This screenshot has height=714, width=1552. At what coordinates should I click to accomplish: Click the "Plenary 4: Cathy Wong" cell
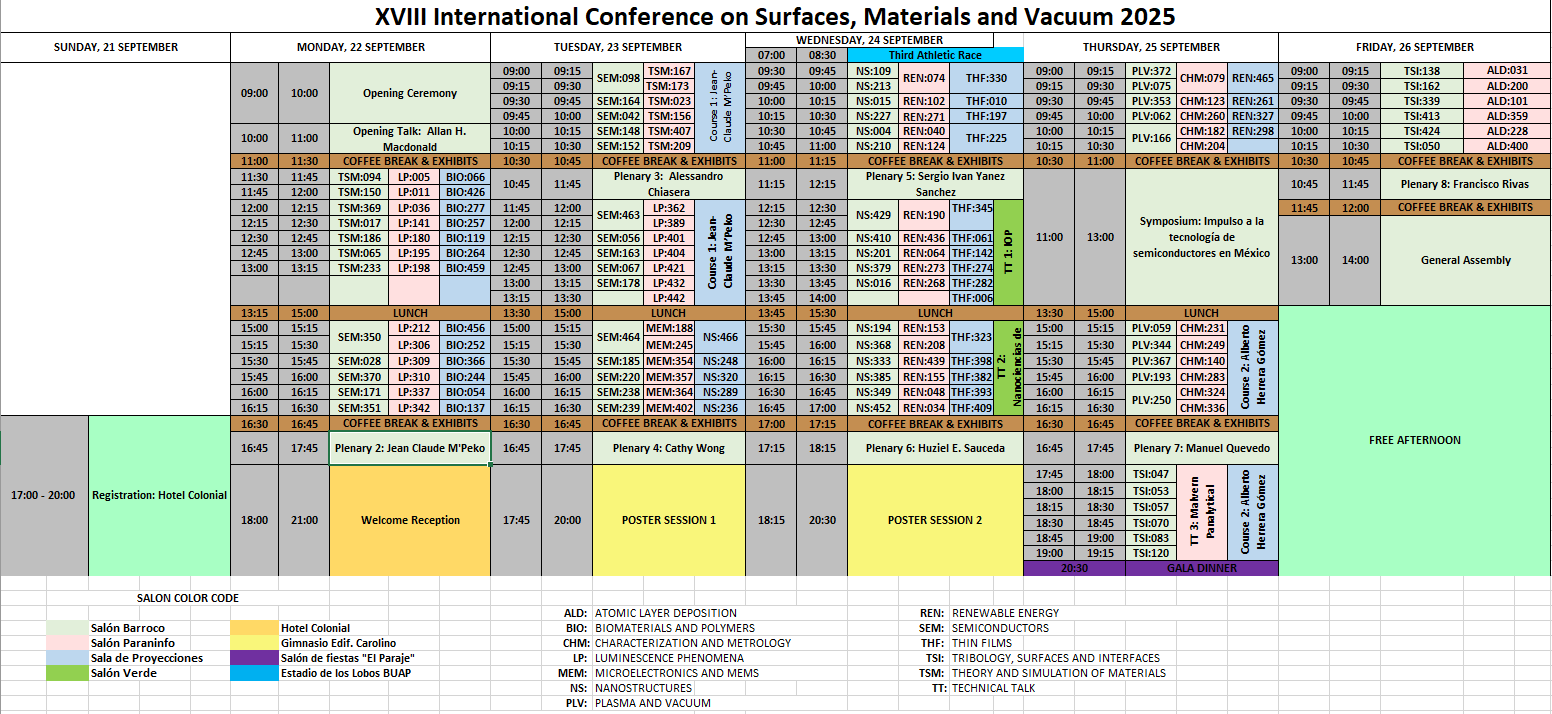(669, 448)
